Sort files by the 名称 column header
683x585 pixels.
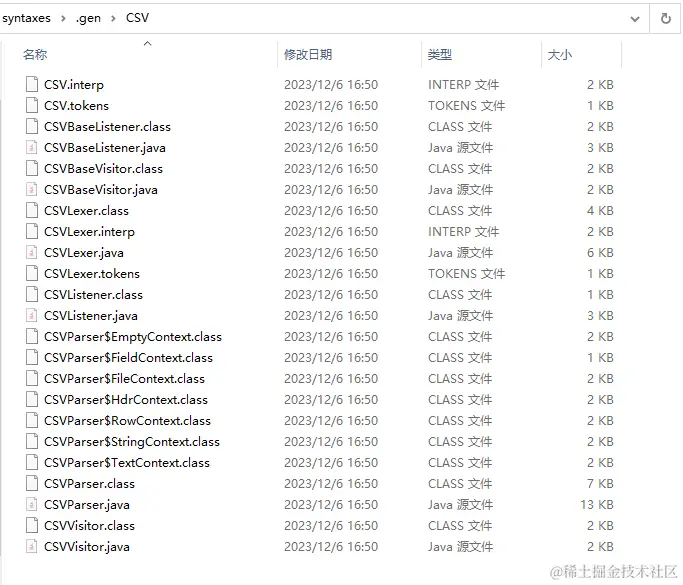(x=35, y=54)
